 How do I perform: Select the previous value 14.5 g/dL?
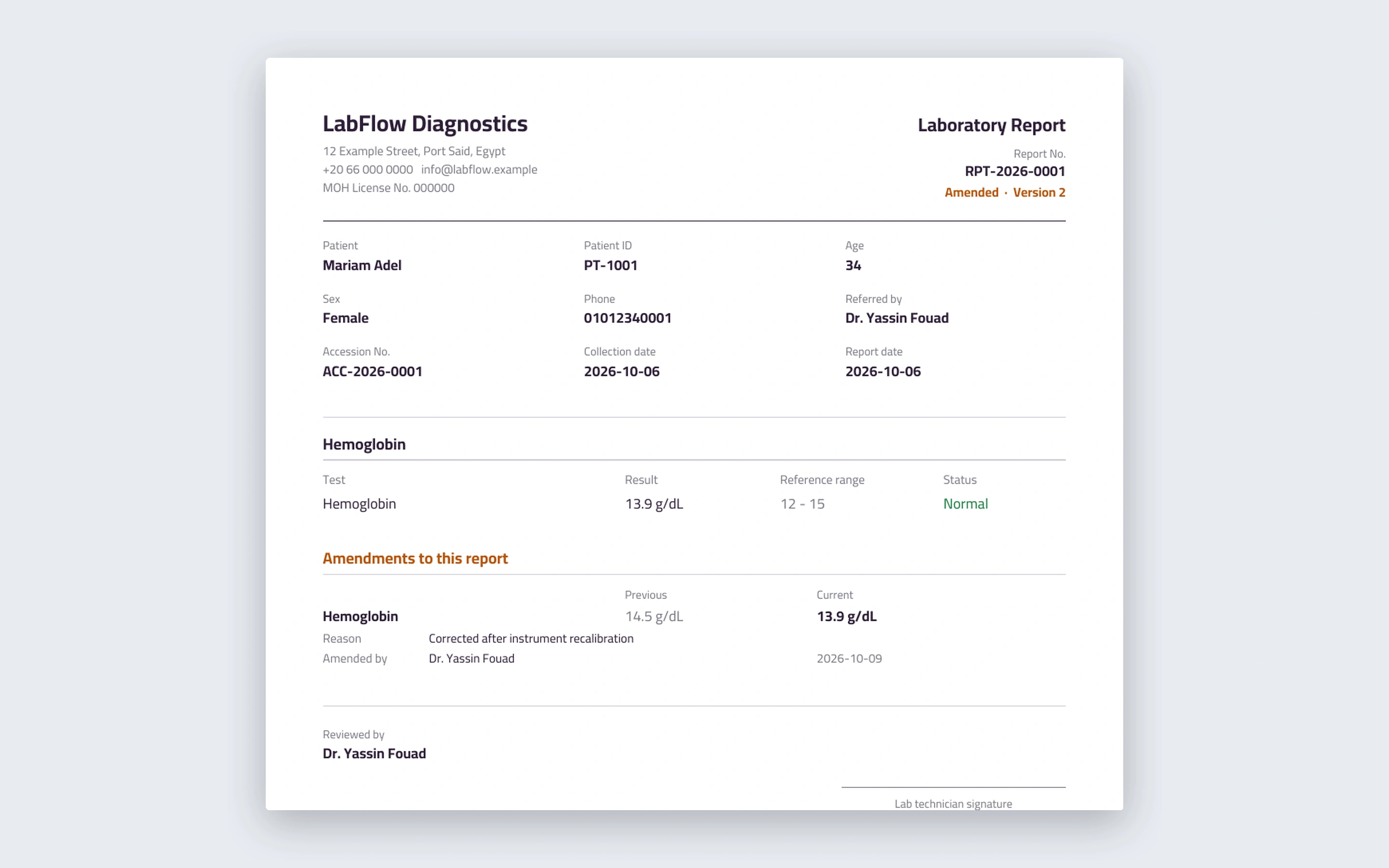[654, 616]
